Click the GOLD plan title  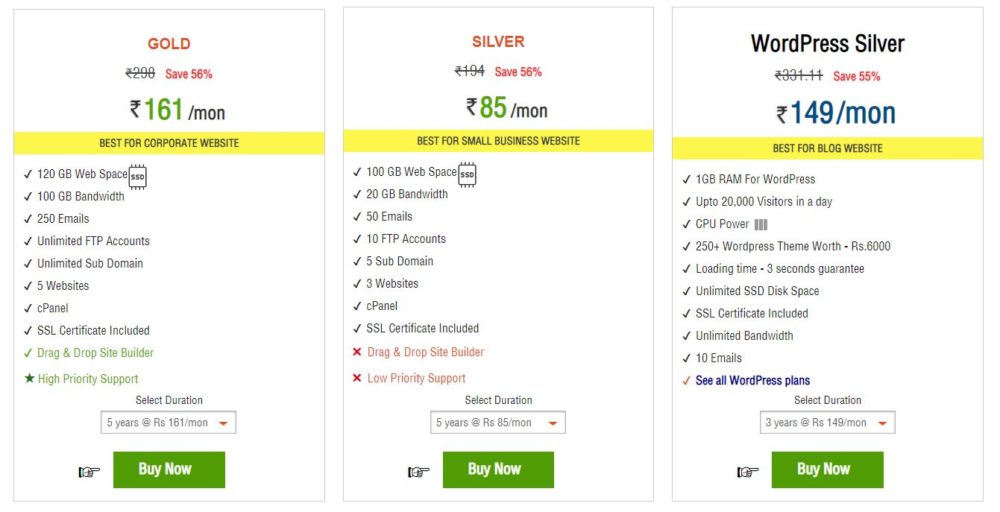click(x=169, y=44)
